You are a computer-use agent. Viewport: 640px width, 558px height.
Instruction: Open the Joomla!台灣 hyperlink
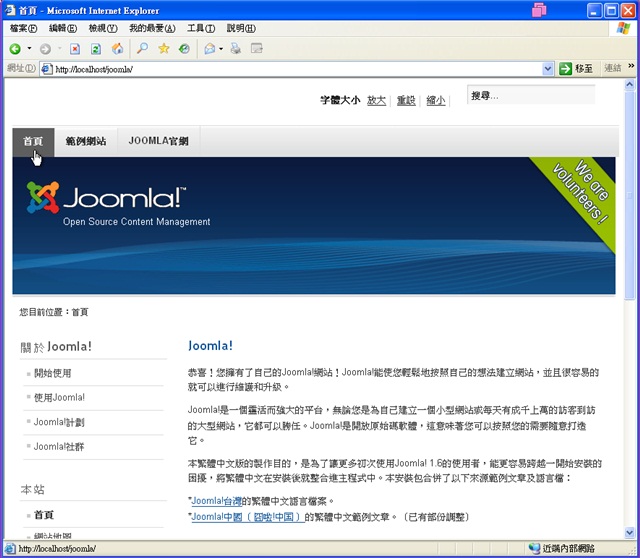click(216, 501)
